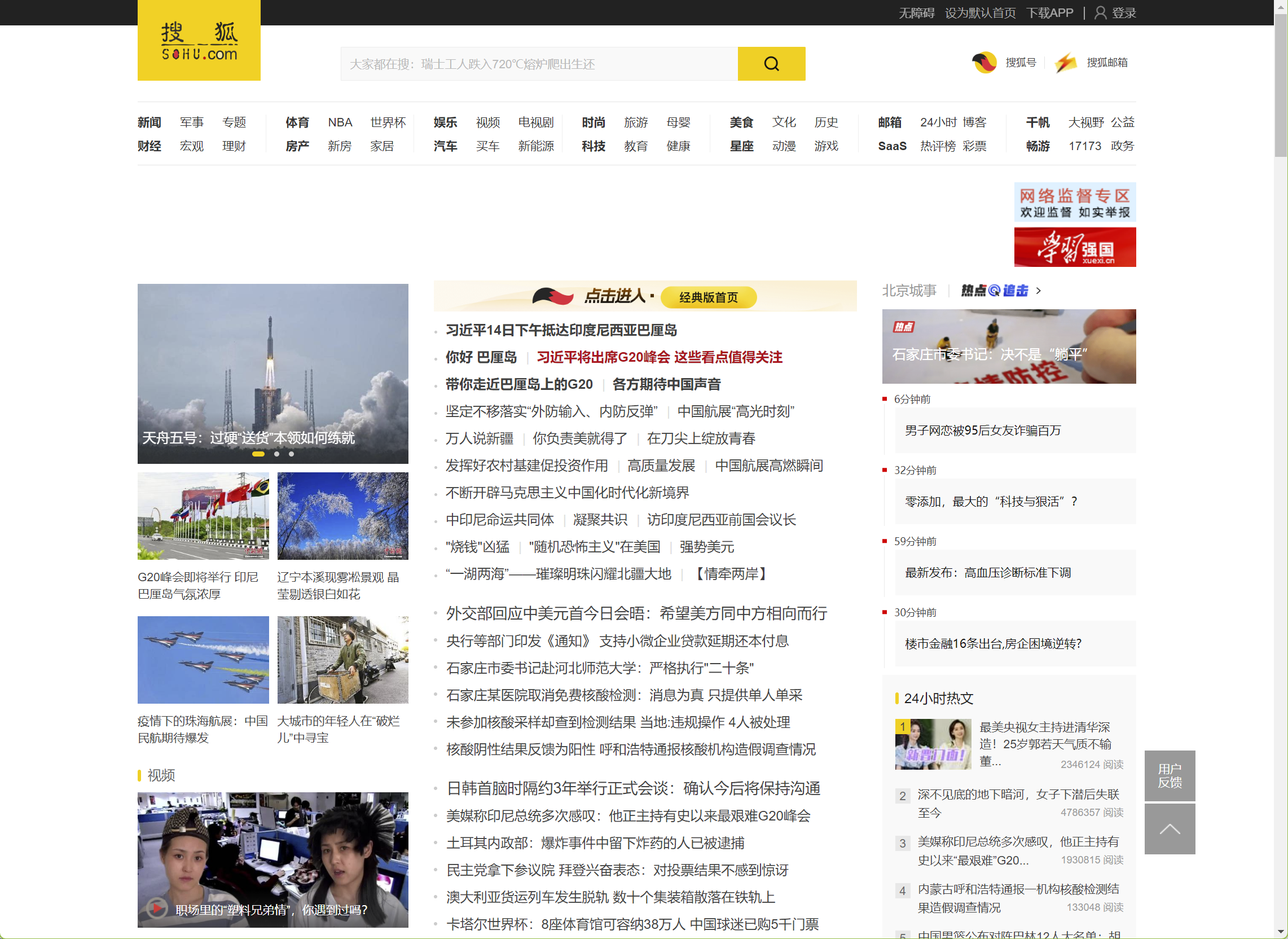This screenshot has width=1288, height=939.
Task: Click the 登录 user icon
Action: click(x=1100, y=12)
